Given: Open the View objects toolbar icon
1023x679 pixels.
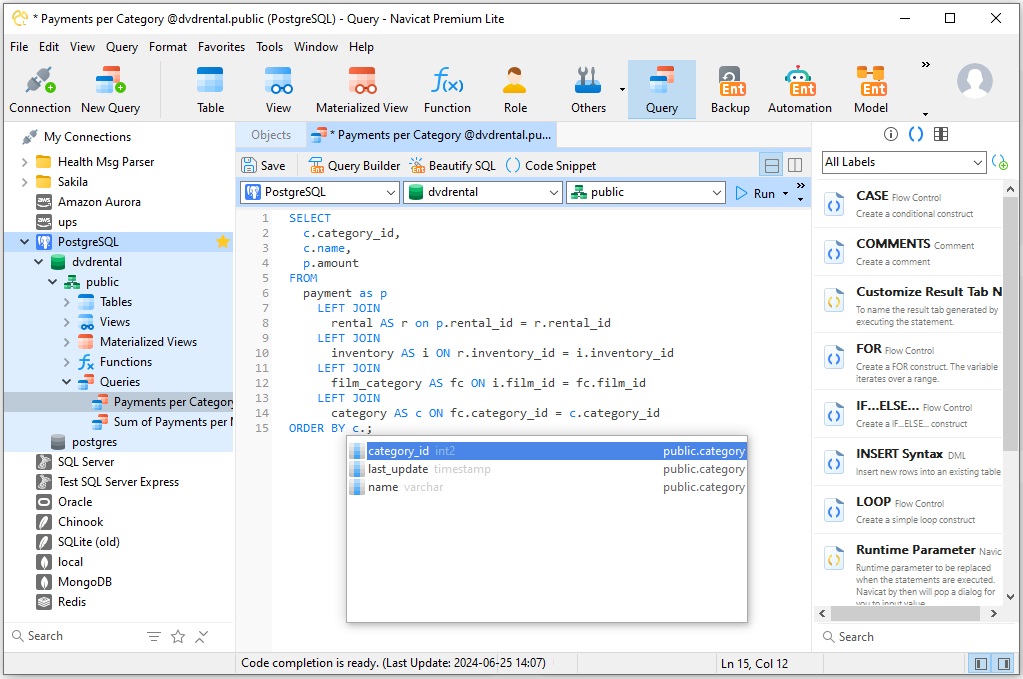Looking at the screenshot, I should [278, 90].
